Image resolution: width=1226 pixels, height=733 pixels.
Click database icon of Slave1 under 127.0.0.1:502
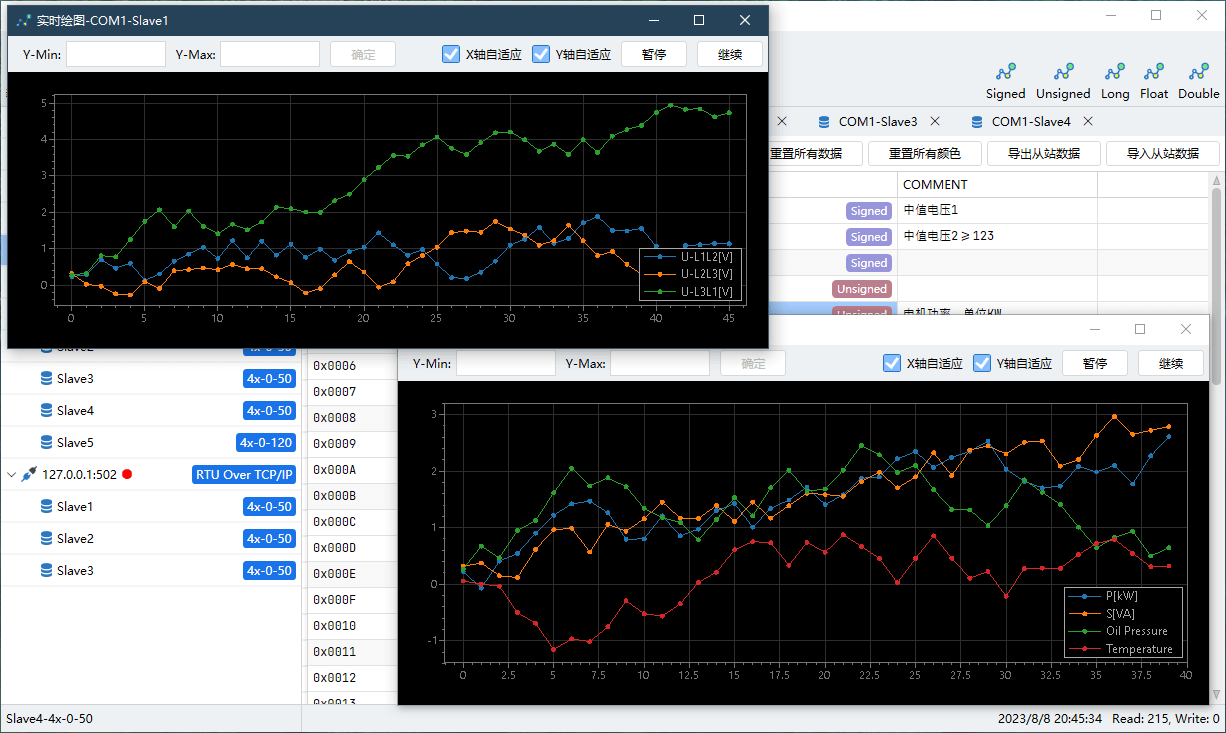[46, 507]
